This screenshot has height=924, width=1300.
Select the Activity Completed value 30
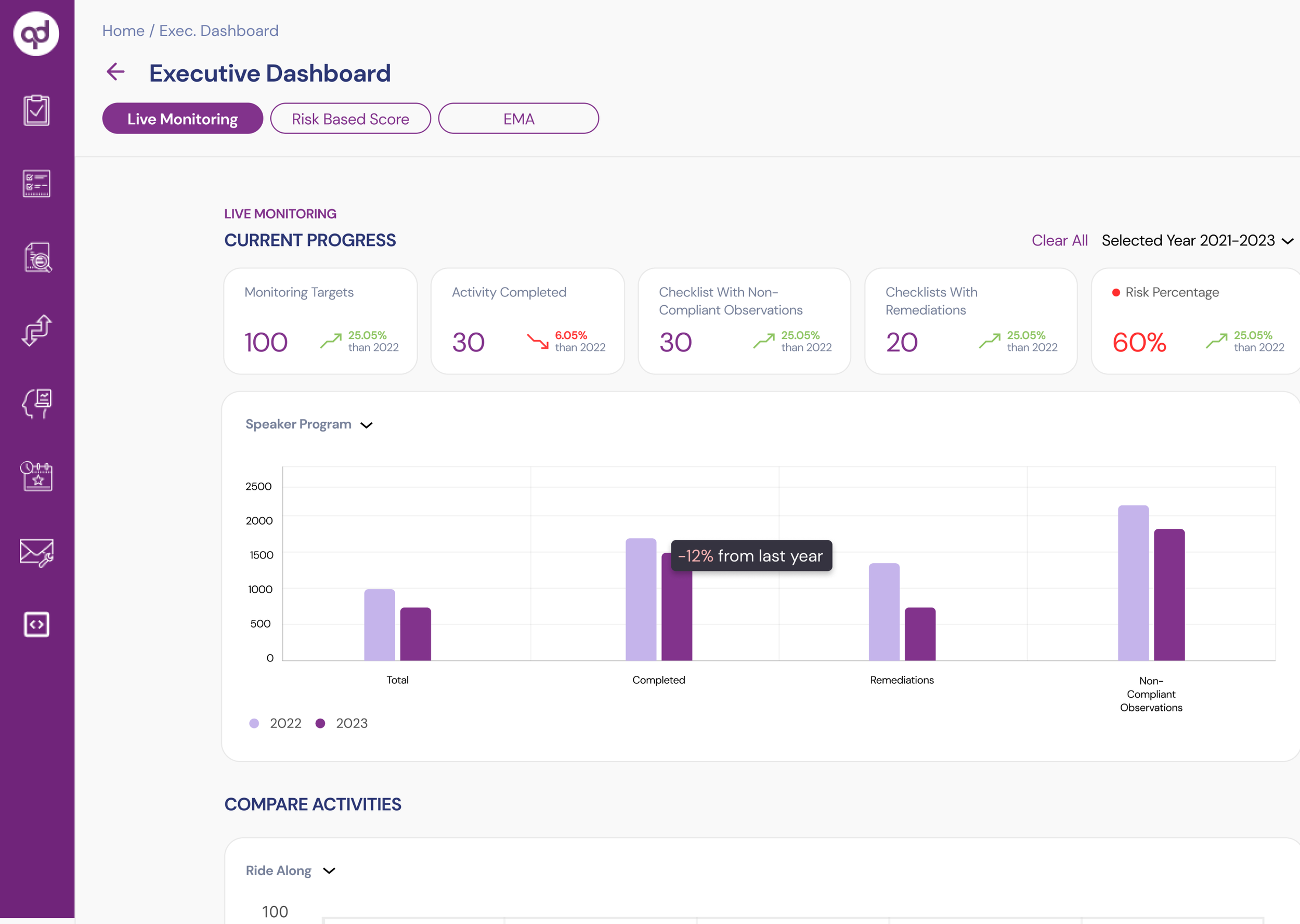[468, 342]
